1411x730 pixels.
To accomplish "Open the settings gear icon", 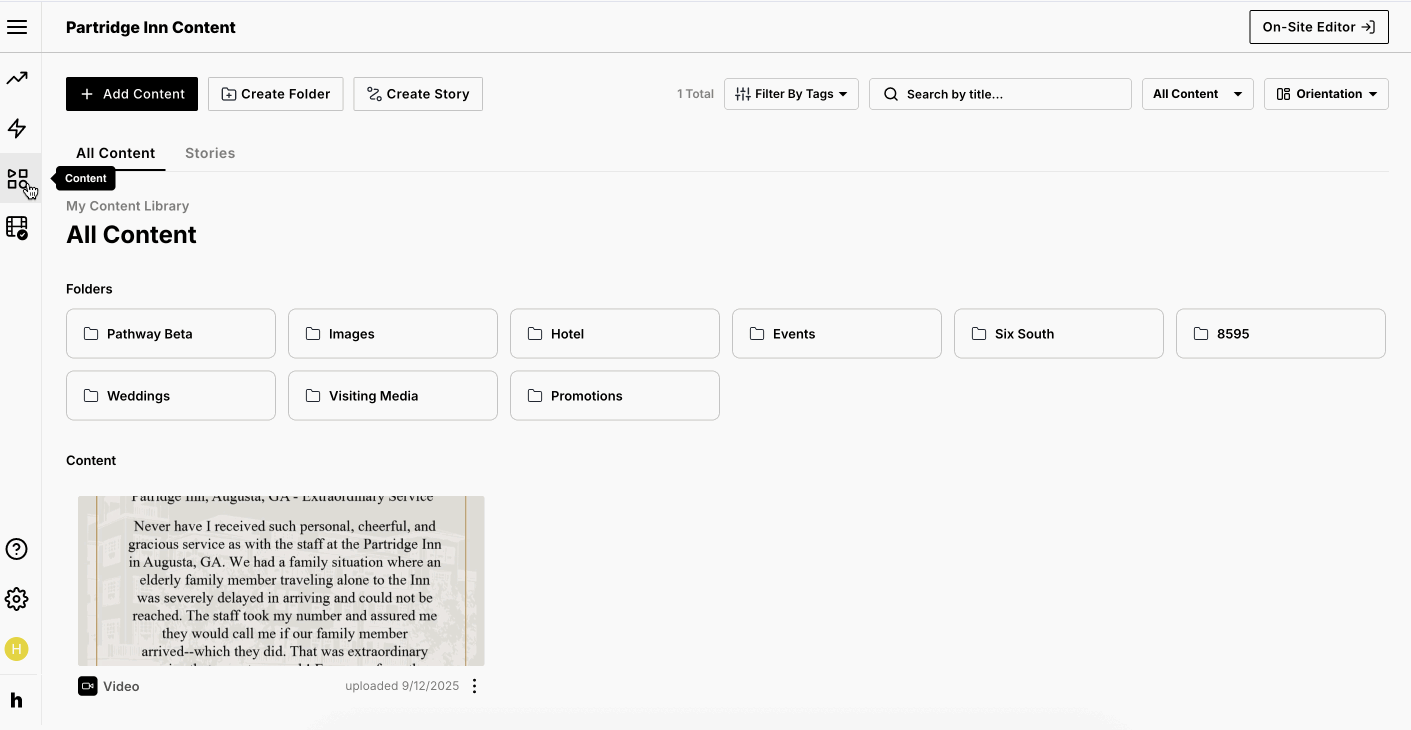I will pyautogui.click(x=17, y=598).
